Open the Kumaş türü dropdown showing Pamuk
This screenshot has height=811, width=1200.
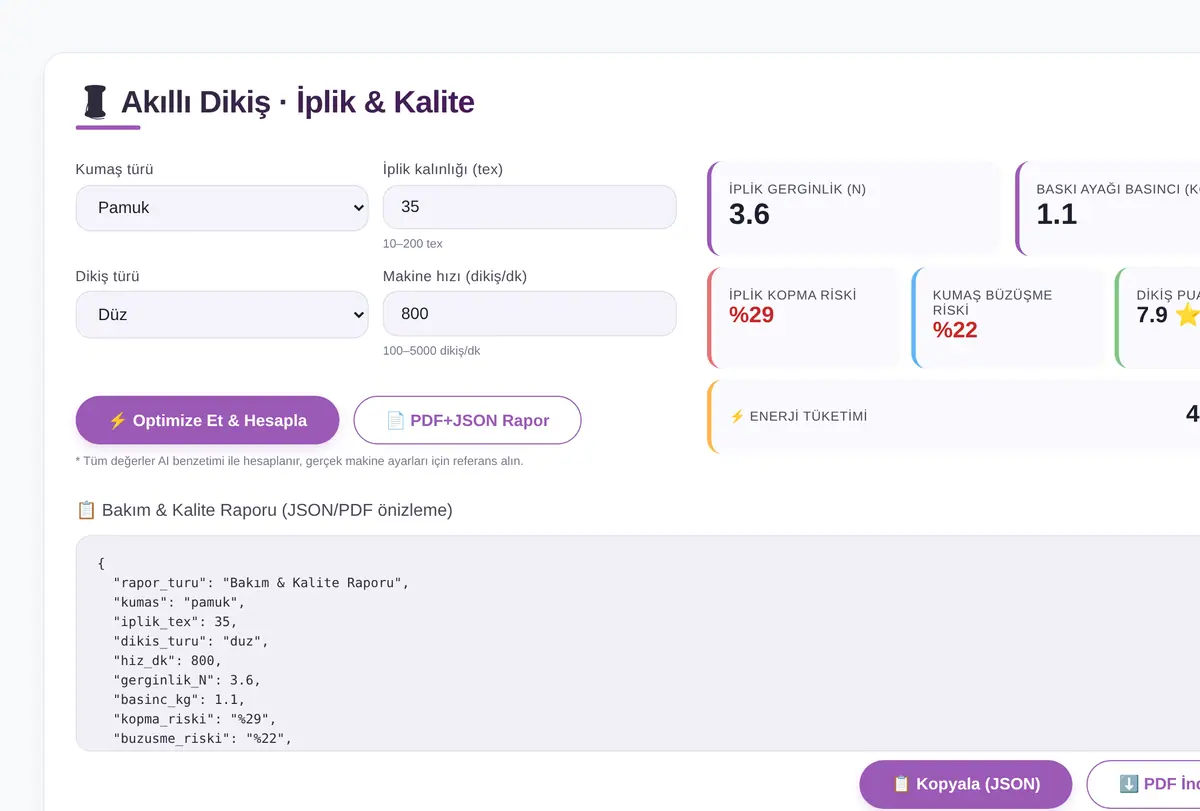[x=222, y=208]
